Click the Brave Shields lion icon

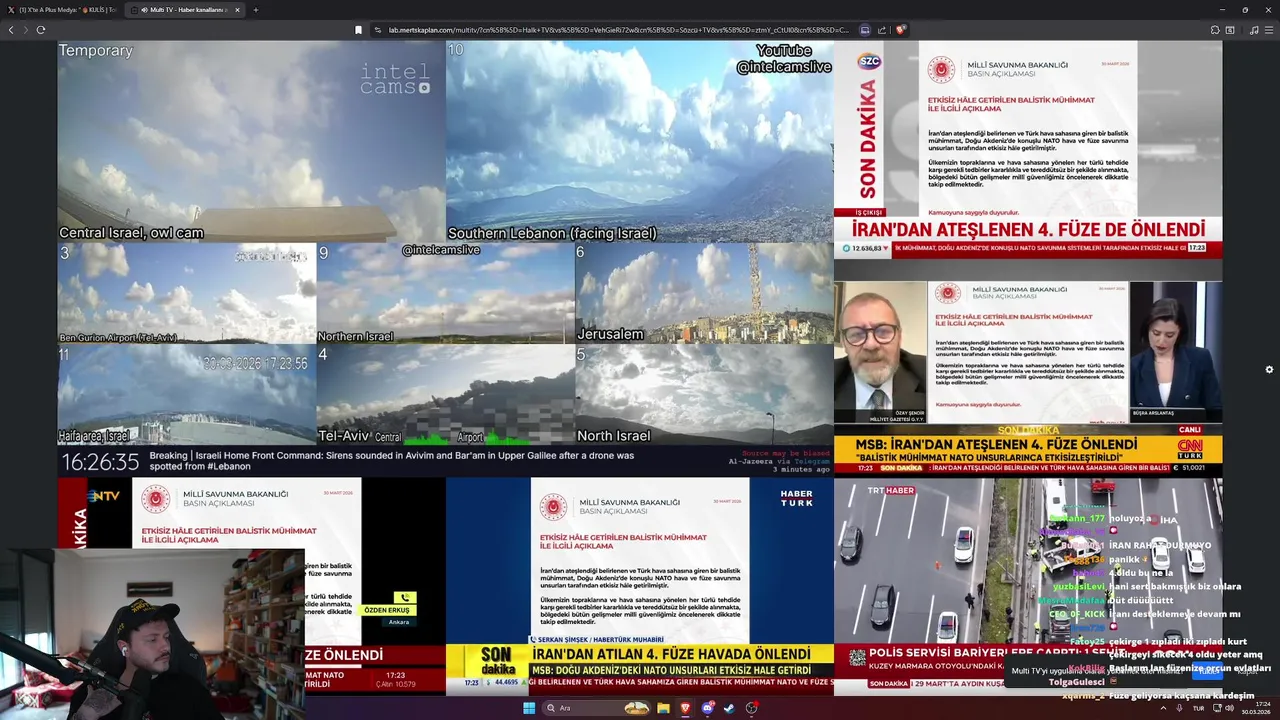(x=900, y=30)
